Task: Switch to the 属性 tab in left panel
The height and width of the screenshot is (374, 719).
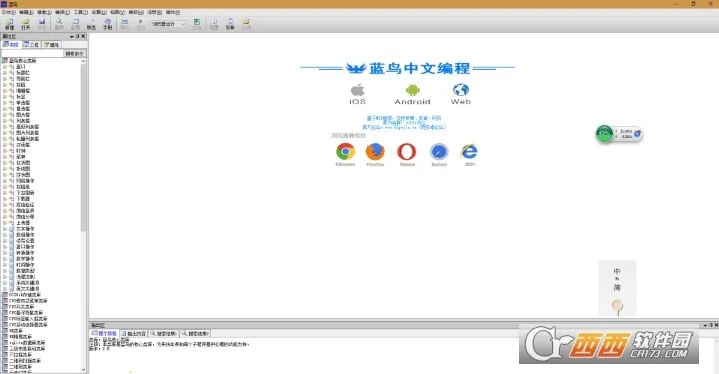Action: coord(51,44)
